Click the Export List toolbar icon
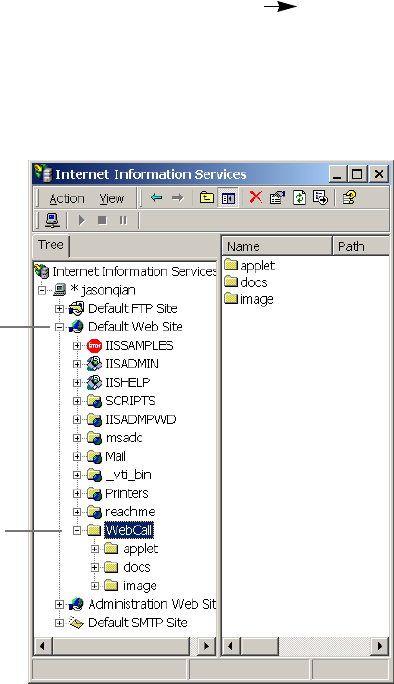394x684 pixels. point(320,198)
